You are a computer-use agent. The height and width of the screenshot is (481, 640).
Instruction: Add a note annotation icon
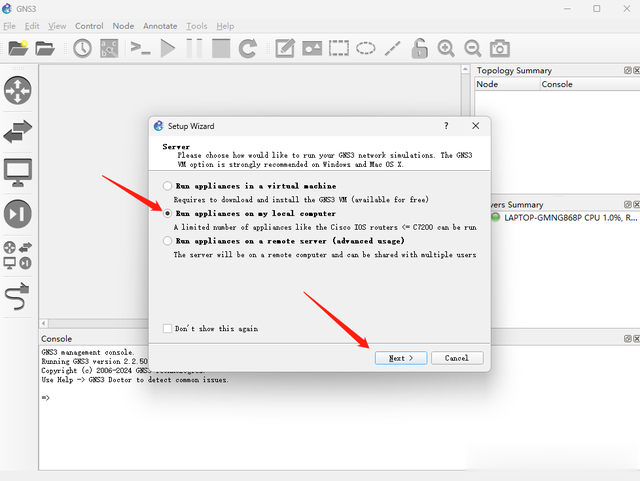[285, 48]
